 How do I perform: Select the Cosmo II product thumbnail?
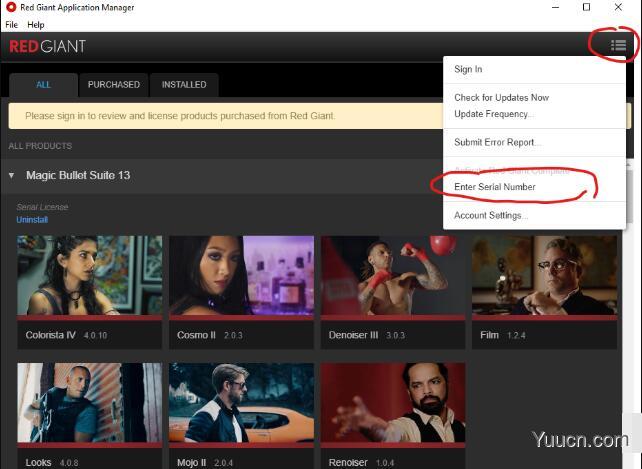click(241, 278)
